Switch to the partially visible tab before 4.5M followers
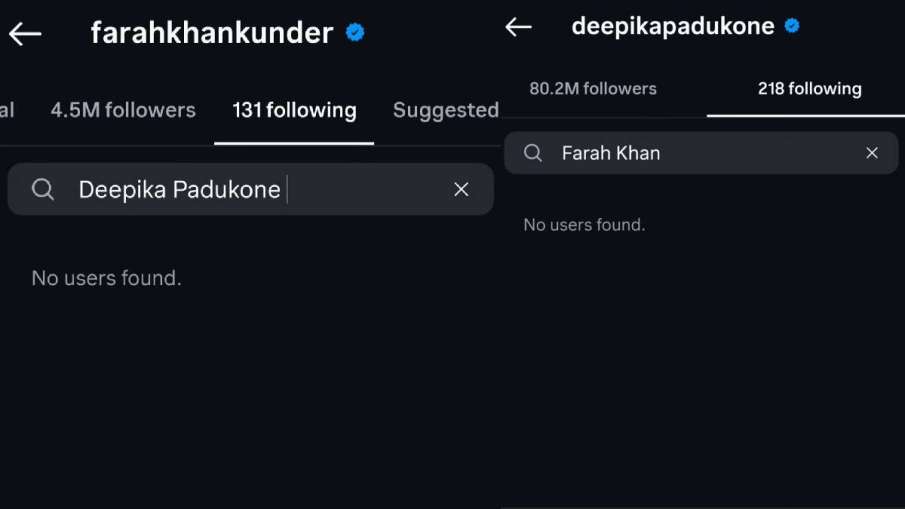905x509 pixels. point(7,110)
